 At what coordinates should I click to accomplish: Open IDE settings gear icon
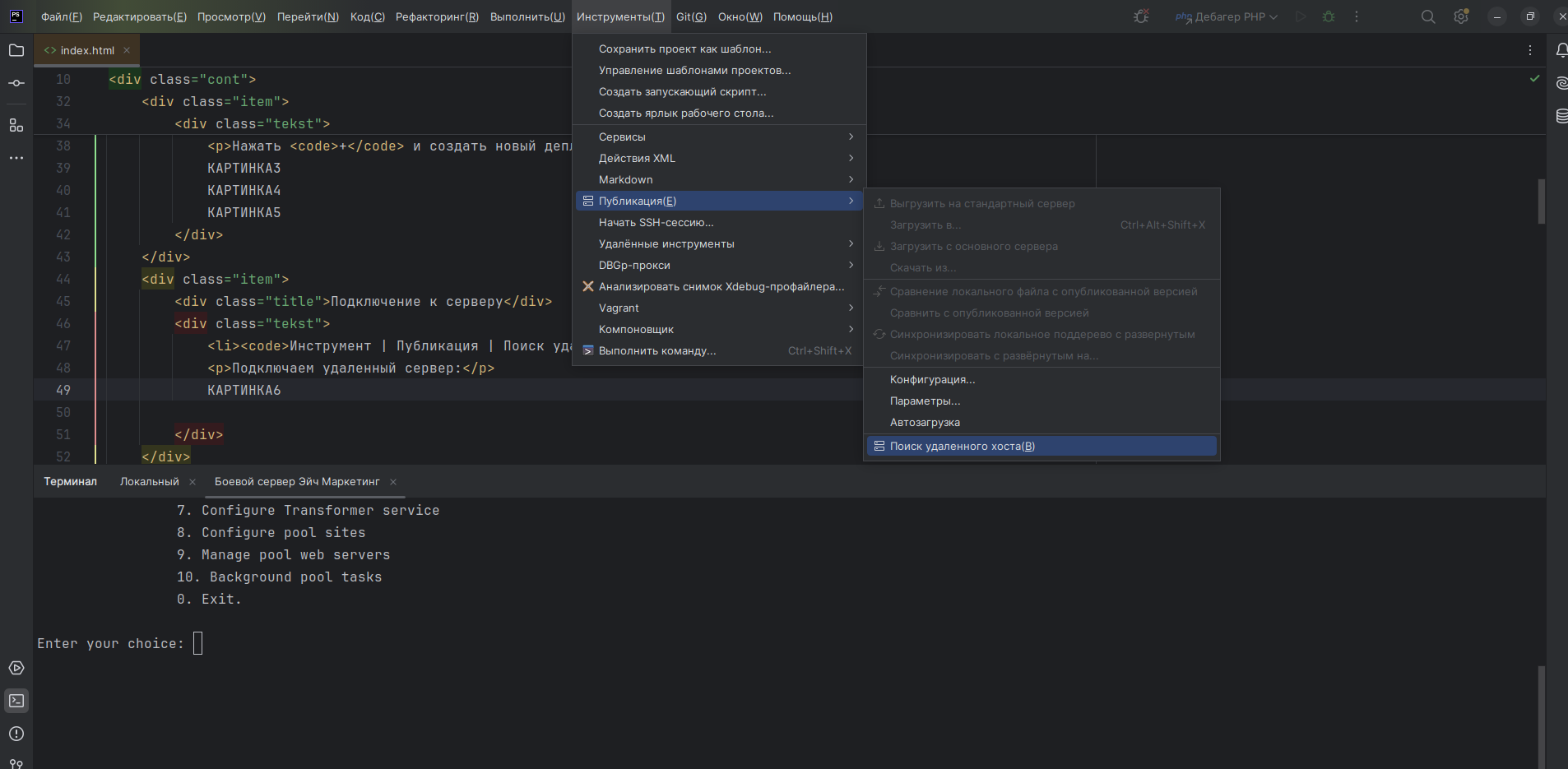point(1461,17)
